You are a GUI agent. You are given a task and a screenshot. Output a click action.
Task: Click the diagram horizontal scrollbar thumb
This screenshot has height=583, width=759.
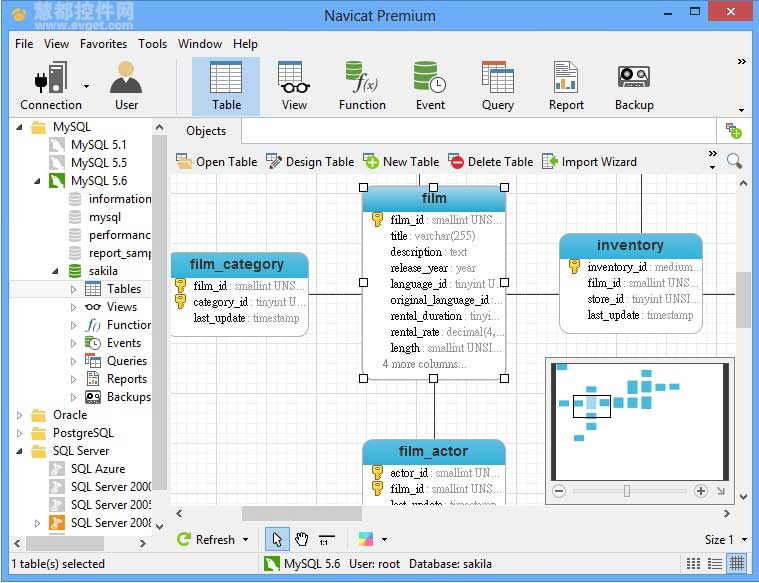[x=302, y=513]
